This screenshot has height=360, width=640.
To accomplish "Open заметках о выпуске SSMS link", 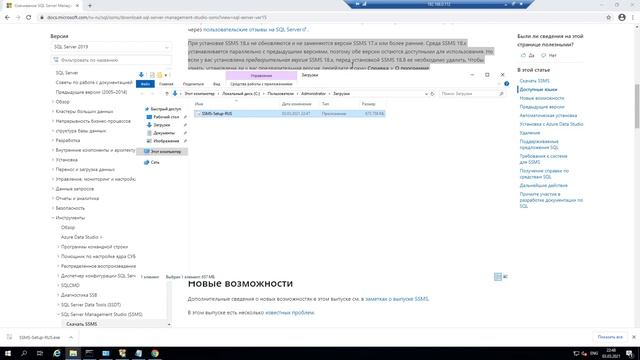I will 397,299.
